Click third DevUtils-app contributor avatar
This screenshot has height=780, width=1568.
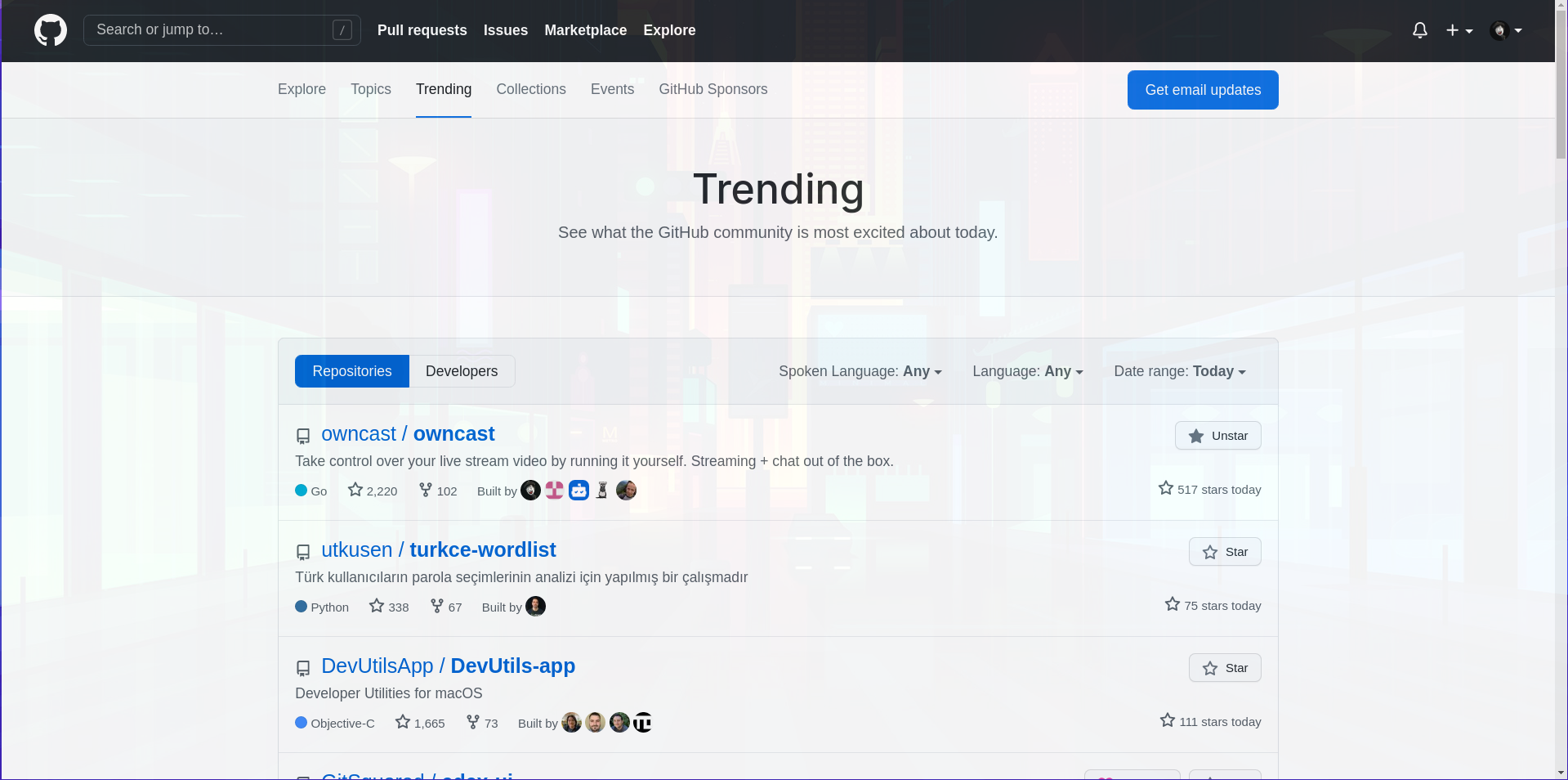pos(620,722)
